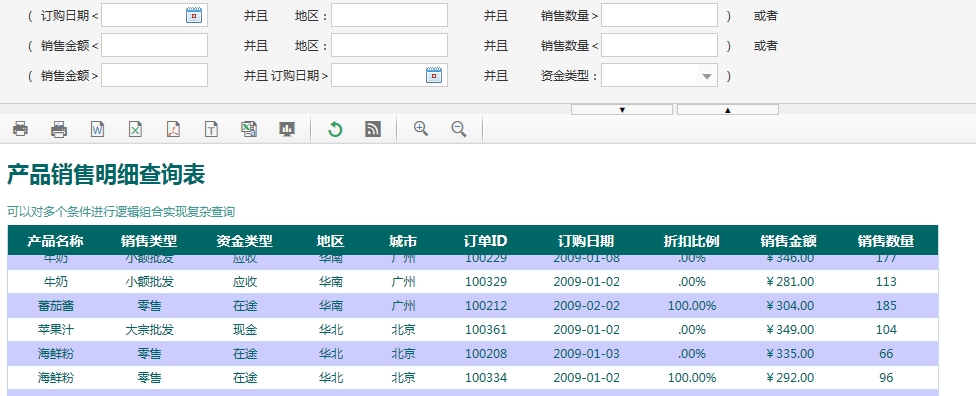The width and height of the screenshot is (976, 396).
Task: Click the ¥281.00 sales amount cell
Action: pos(789,281)
